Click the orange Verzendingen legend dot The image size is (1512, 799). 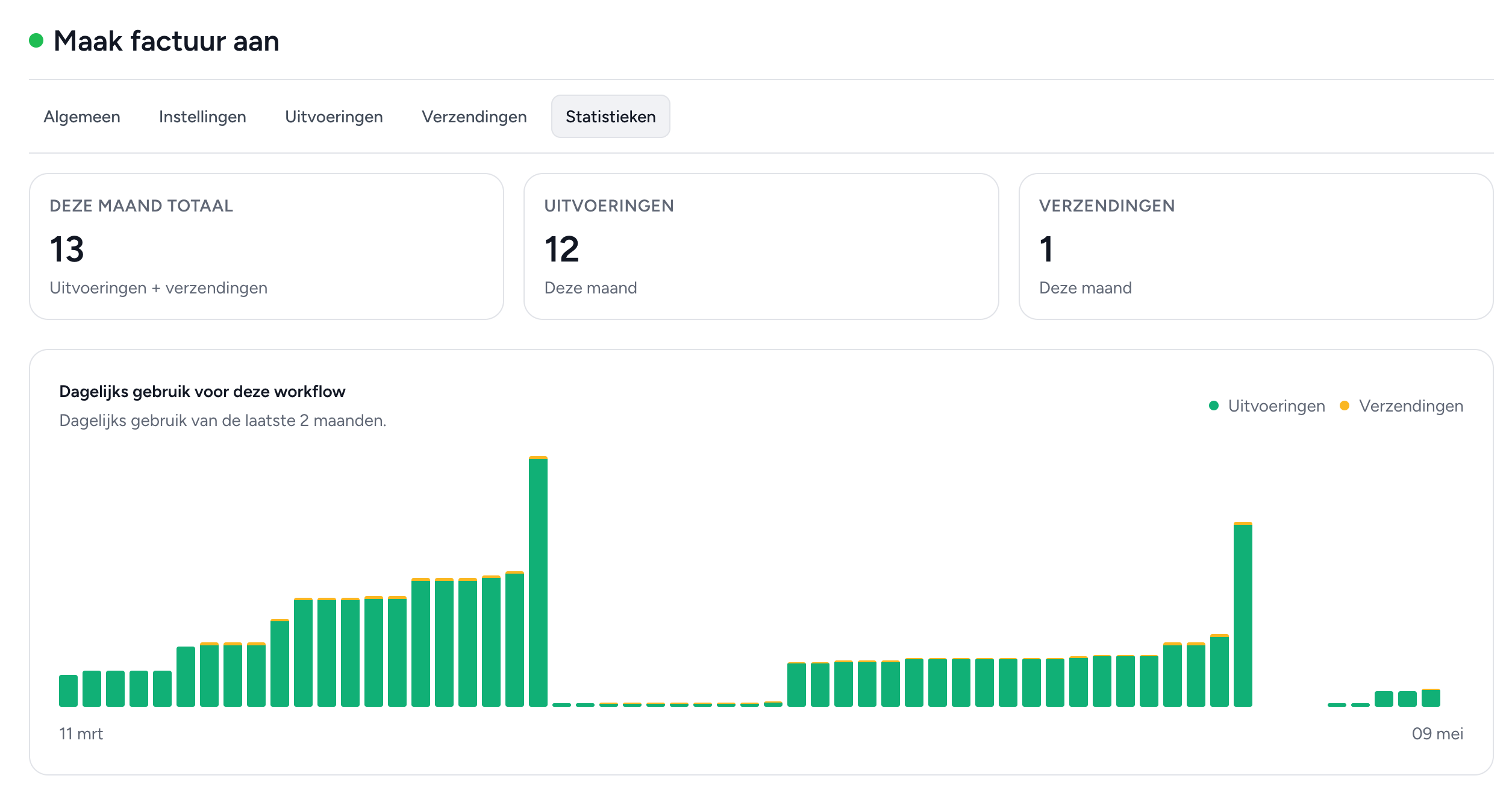pyautogui.click(x=1345, y=406)
